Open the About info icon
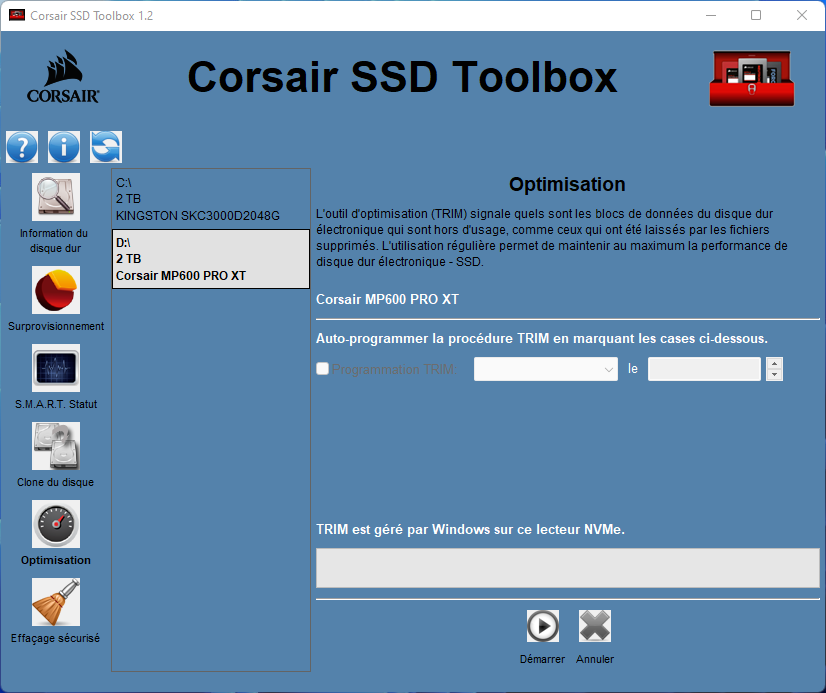The width and height of the screenshot is (826, 693). [64, 147]
